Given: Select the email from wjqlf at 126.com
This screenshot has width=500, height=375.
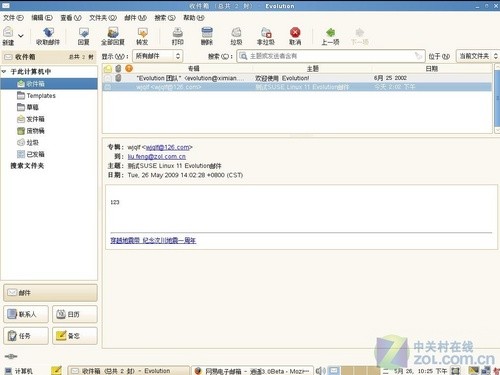Looking at the screenshot, I should point(297,87).
